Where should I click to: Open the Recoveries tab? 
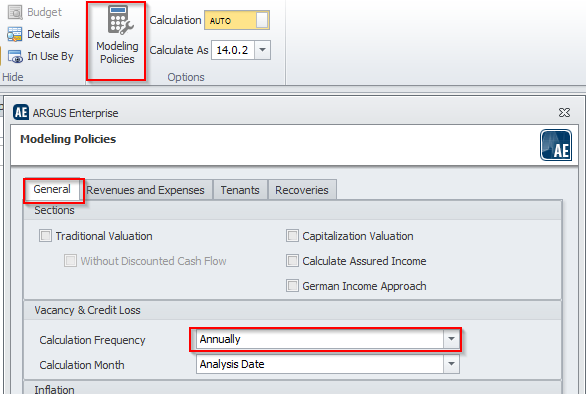point(302,190)
